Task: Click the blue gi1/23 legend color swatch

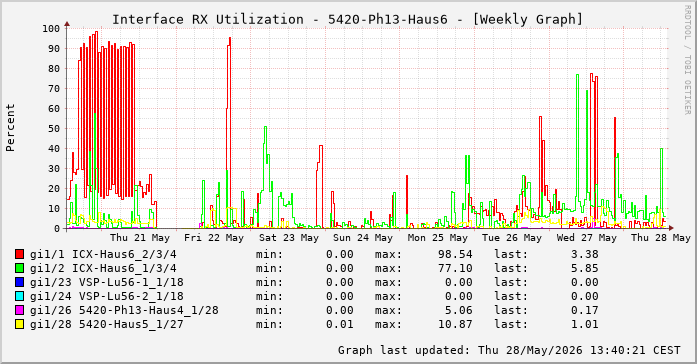Action: coord(19,282)
